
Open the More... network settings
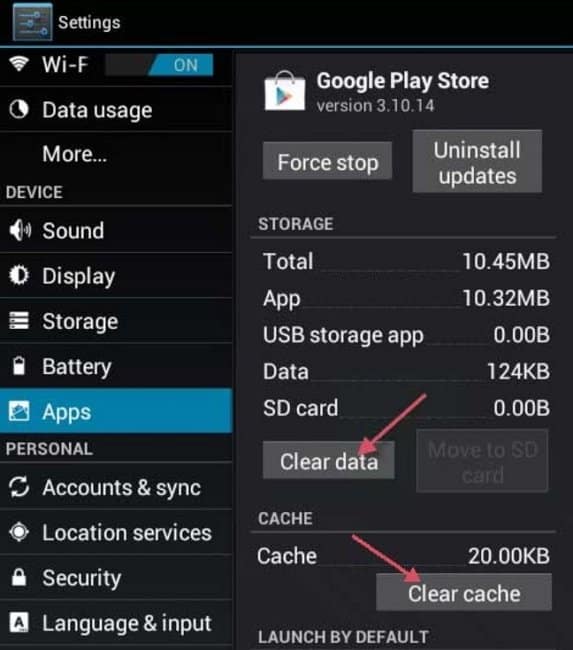pyautogui.click(x=116, y=154)
